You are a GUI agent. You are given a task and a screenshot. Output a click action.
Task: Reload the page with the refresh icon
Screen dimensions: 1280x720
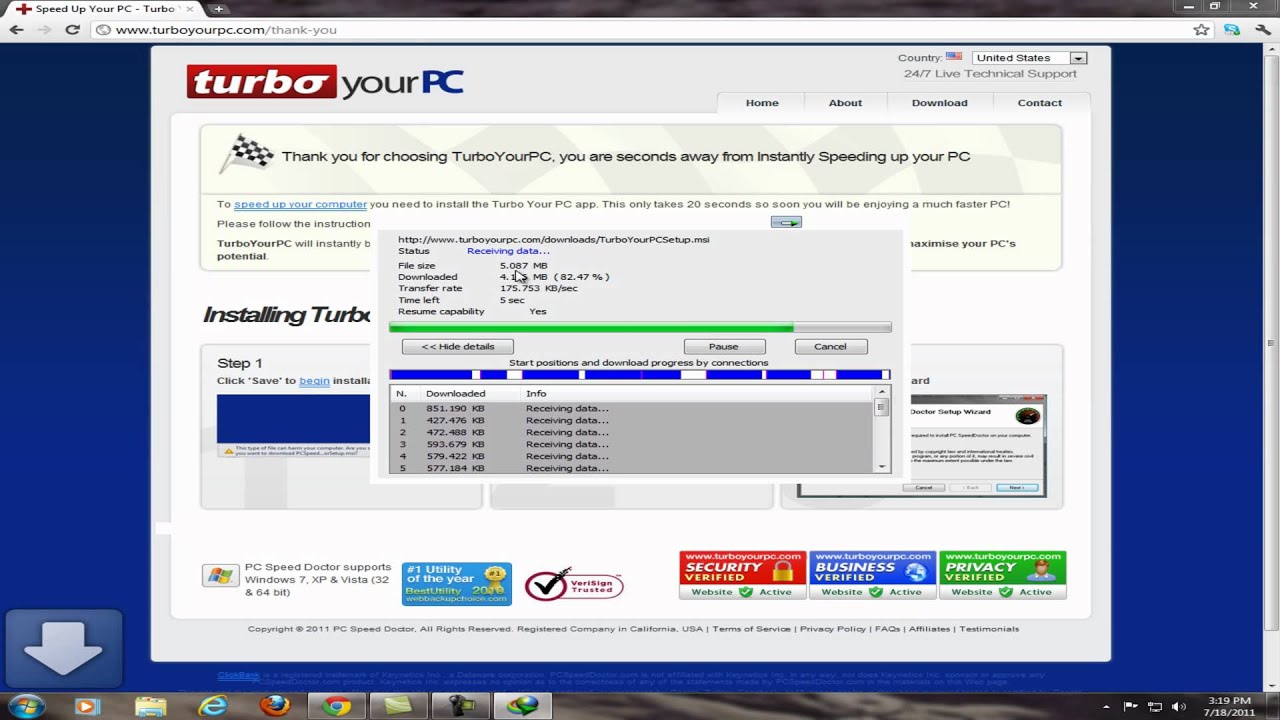point(72,30)
